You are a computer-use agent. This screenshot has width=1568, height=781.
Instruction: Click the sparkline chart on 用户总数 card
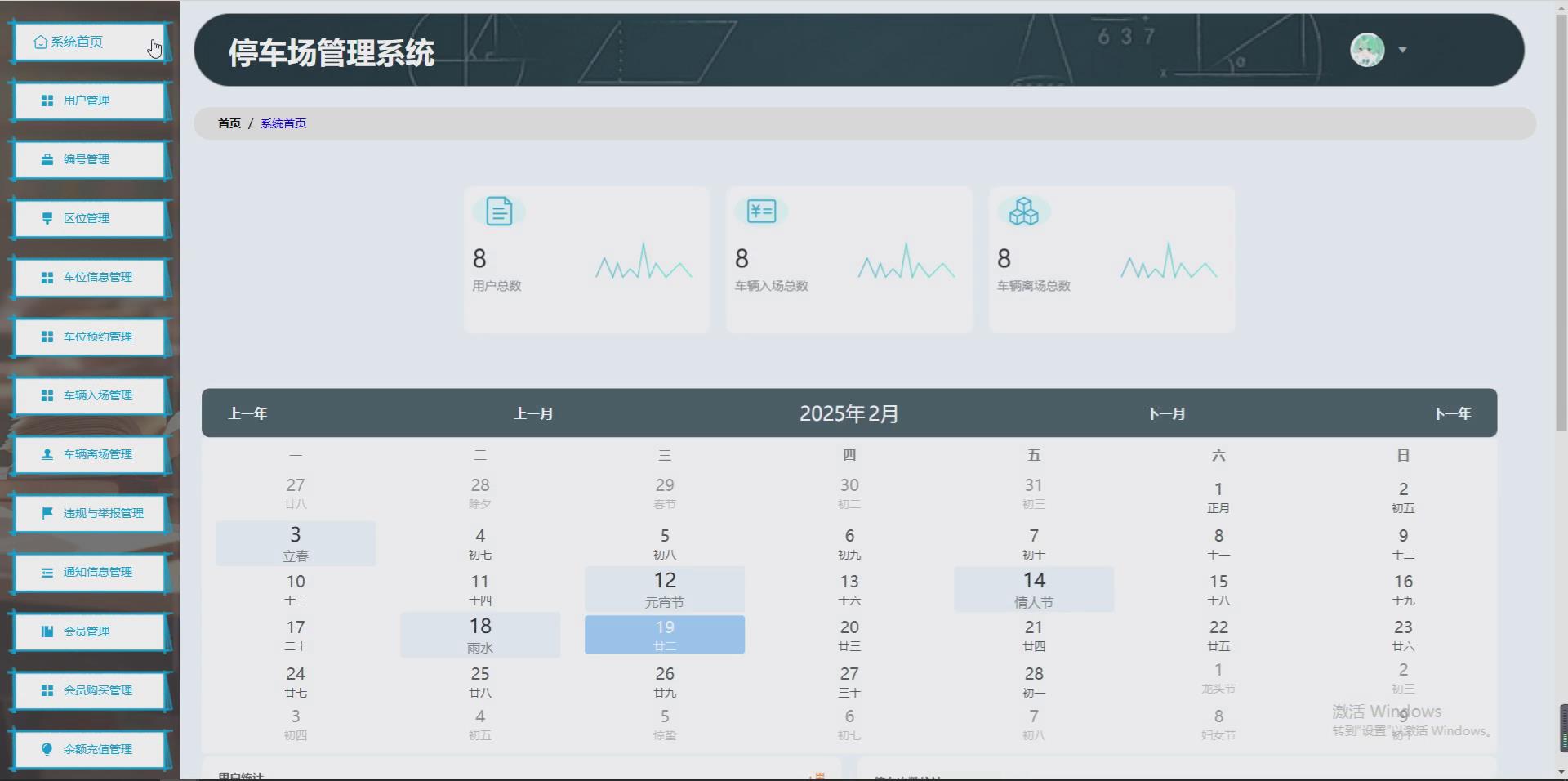point(644,261)
